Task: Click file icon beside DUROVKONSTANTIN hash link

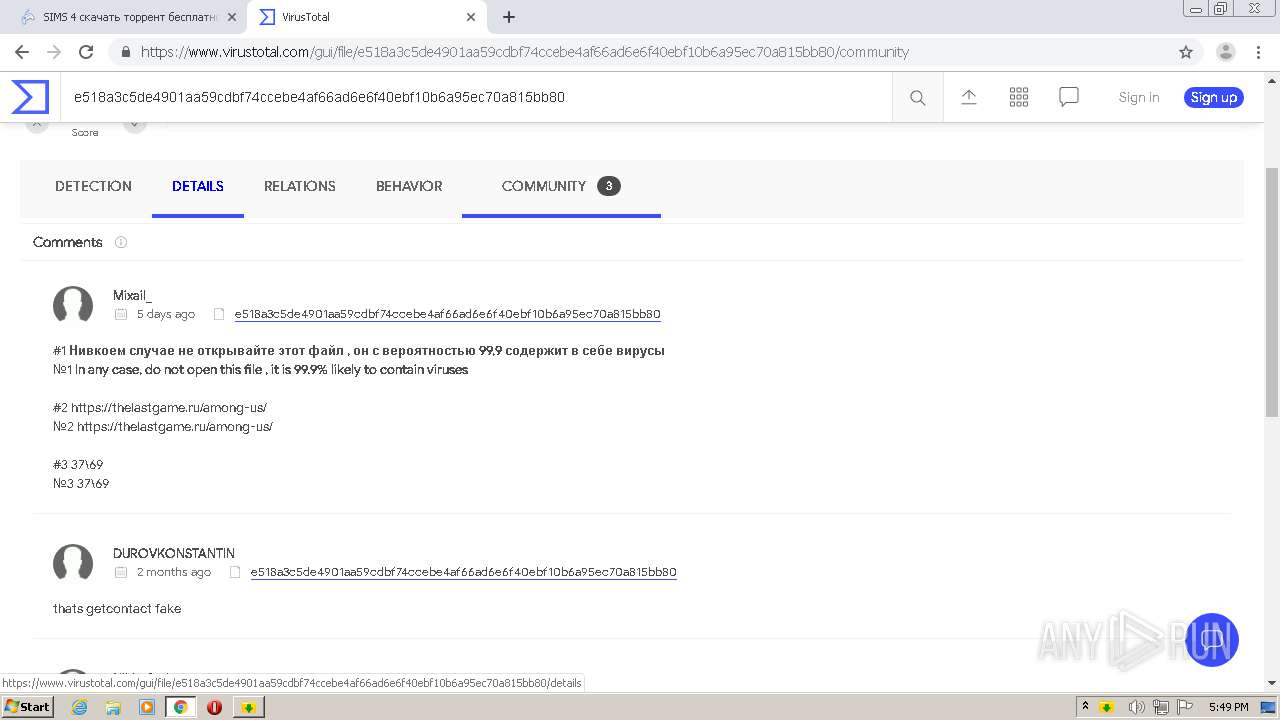Action: [235, 572]
